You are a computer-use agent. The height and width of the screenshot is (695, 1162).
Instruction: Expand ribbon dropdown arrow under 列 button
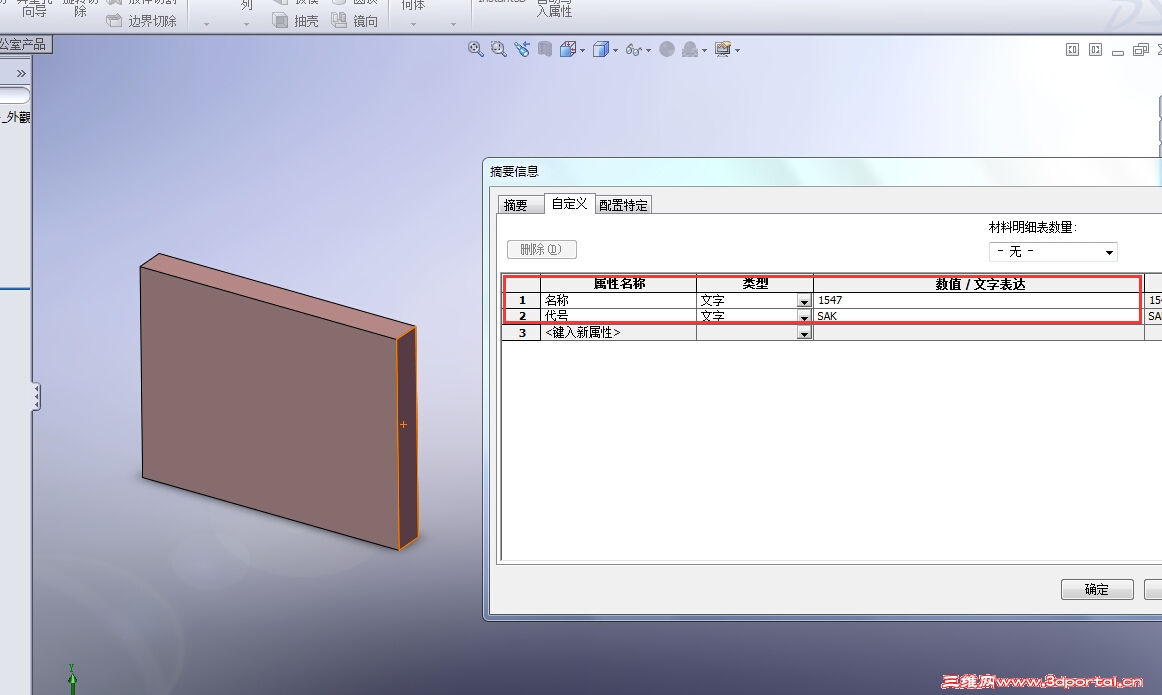[x=247, y=24]
